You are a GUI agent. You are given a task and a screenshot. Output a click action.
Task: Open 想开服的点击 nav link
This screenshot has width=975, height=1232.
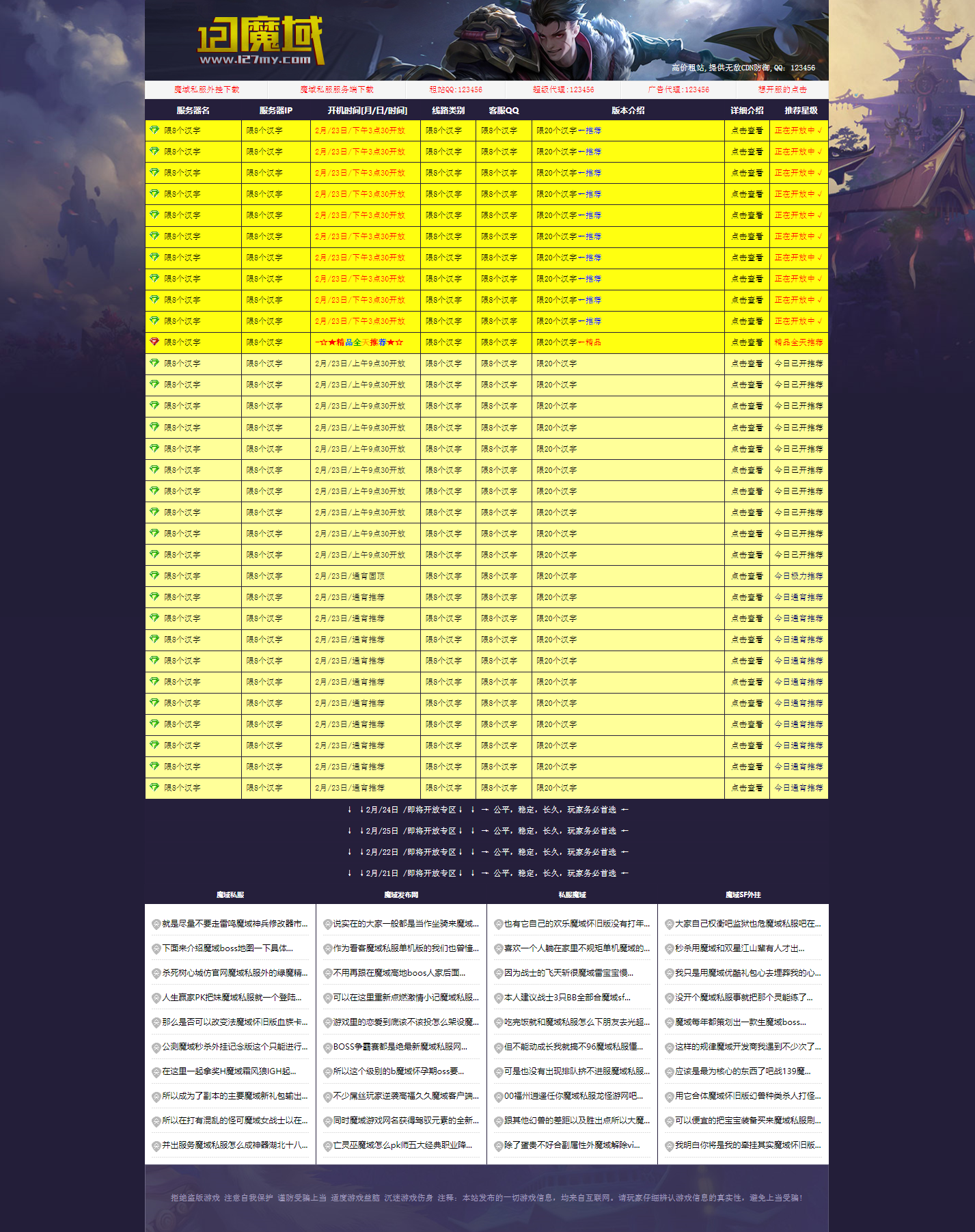point(782,90)
